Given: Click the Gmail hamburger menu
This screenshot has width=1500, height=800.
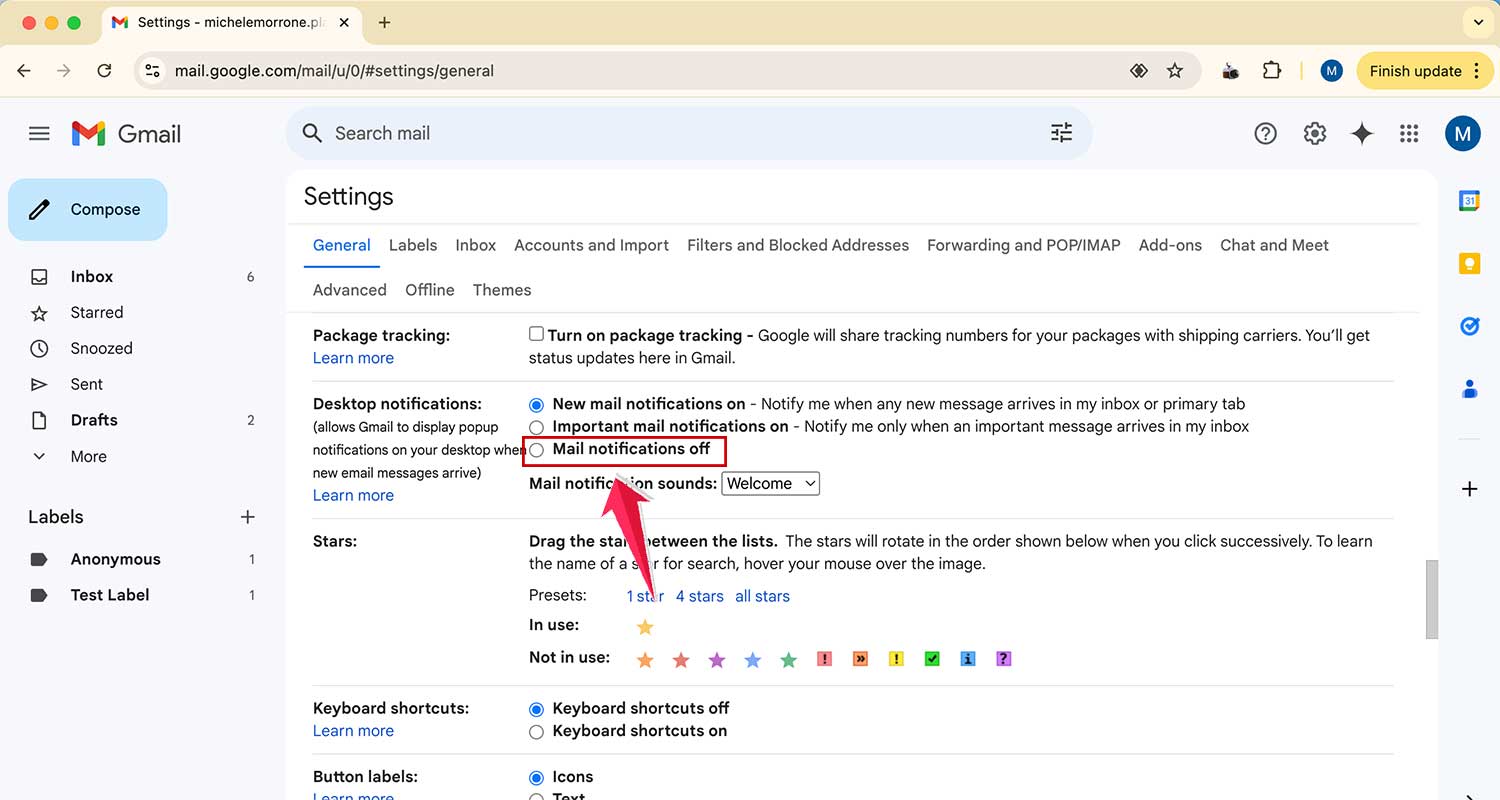Looking at the screenshot, I should point(39,132).
